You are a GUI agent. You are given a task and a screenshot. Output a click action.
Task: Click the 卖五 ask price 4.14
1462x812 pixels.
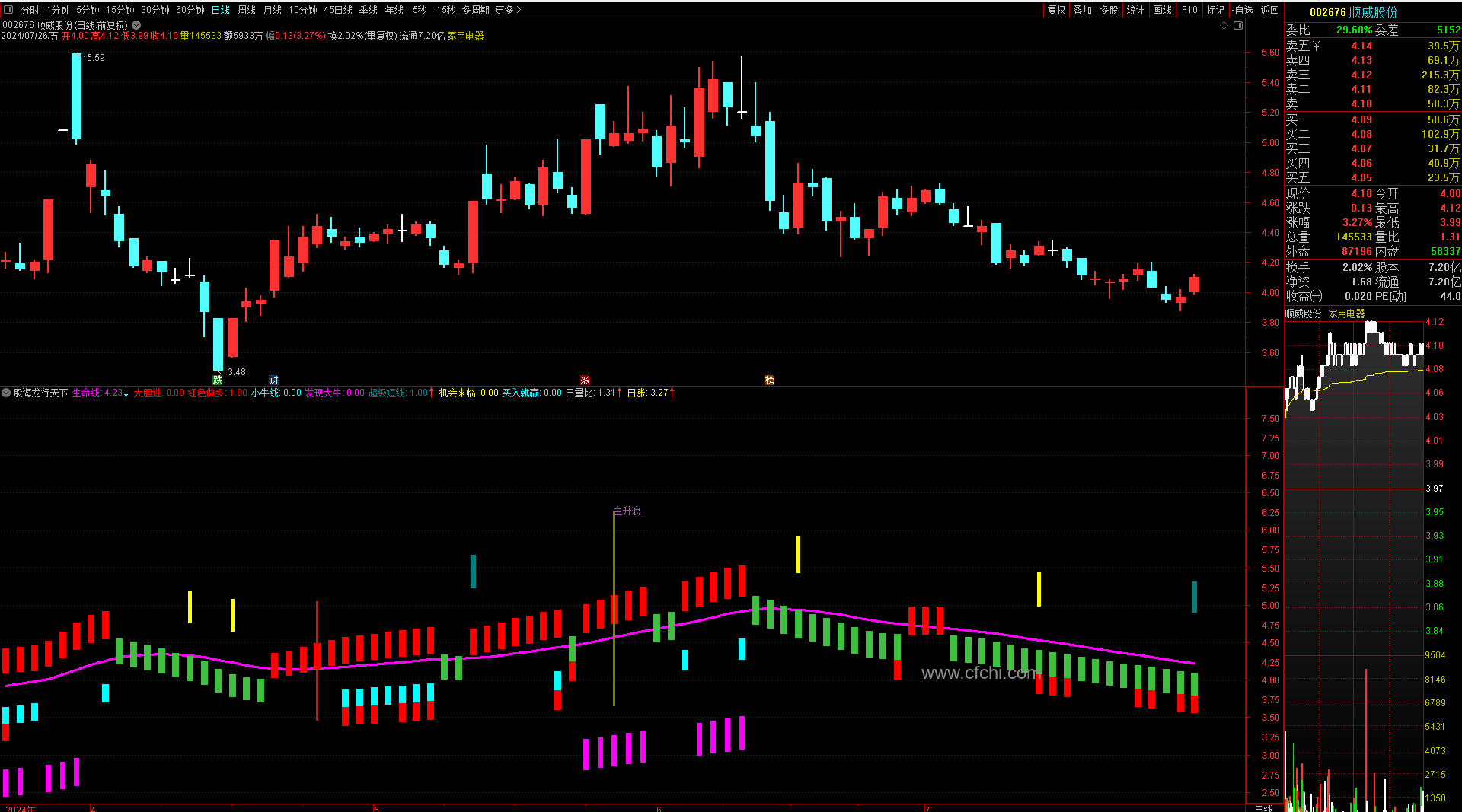tap(1361, 46)
